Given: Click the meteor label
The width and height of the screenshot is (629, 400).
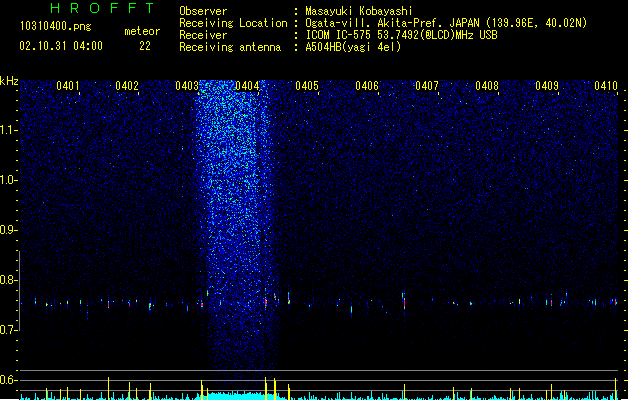Looking at the screenshot, I should tap(142, 31).
